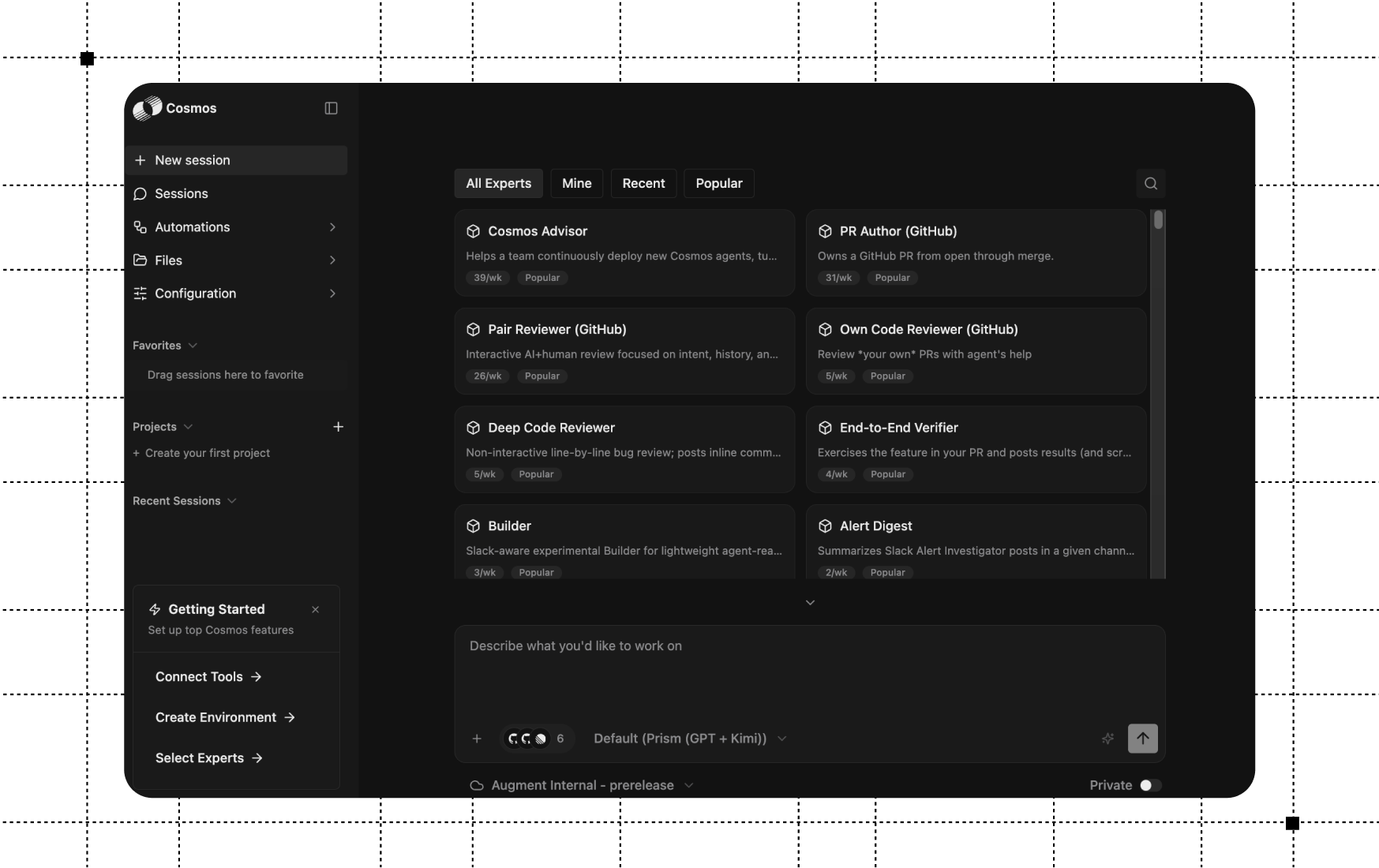Click the cube icon on Cosmos Advisor
The height and width of the screenshot is (868, 1379).
[x=474, y=231]
